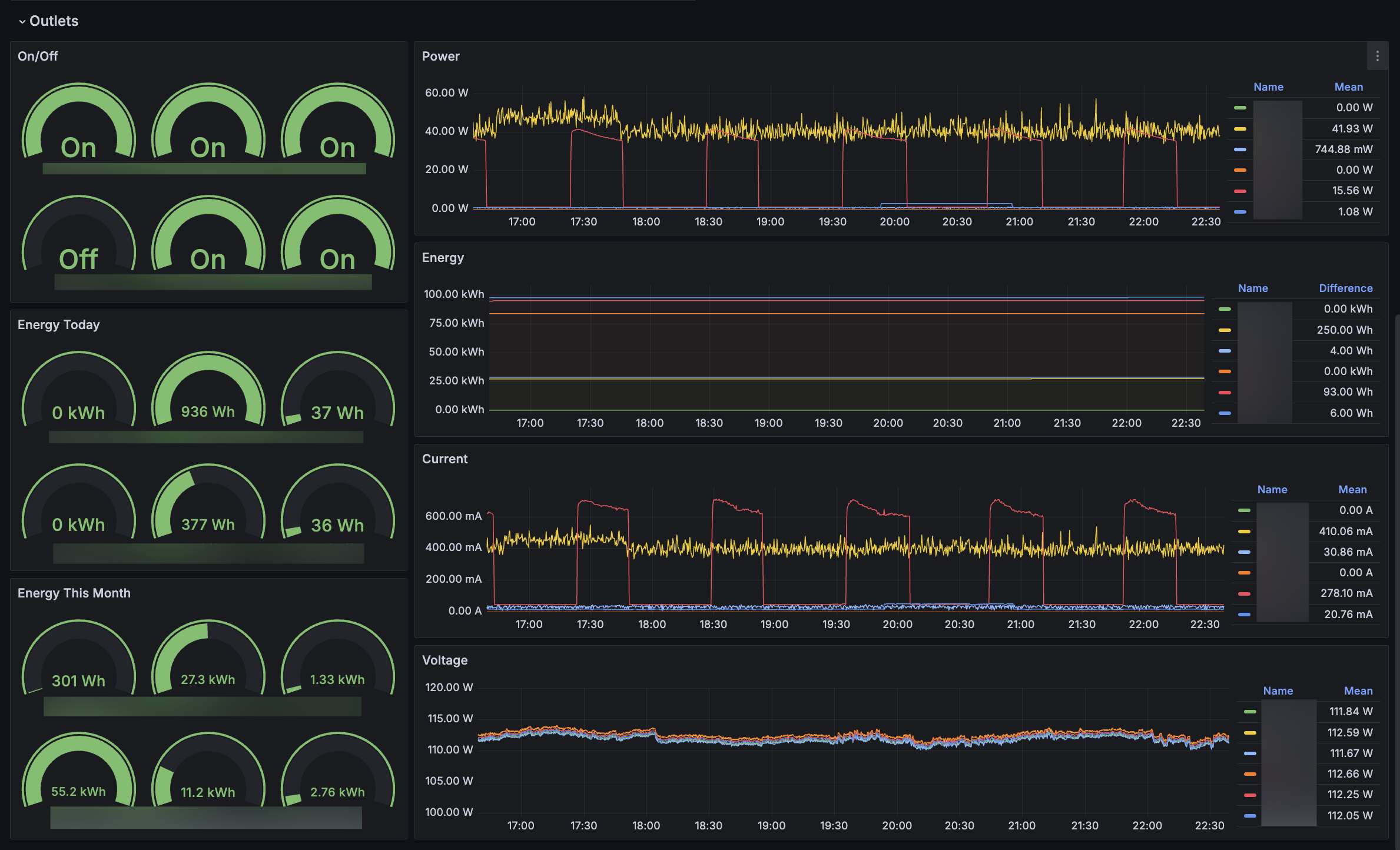The height and width of the screenshot is (850, 1400).
Task: Click the Outlets row title
Action: pyautogui.click(x=54, y=21)
